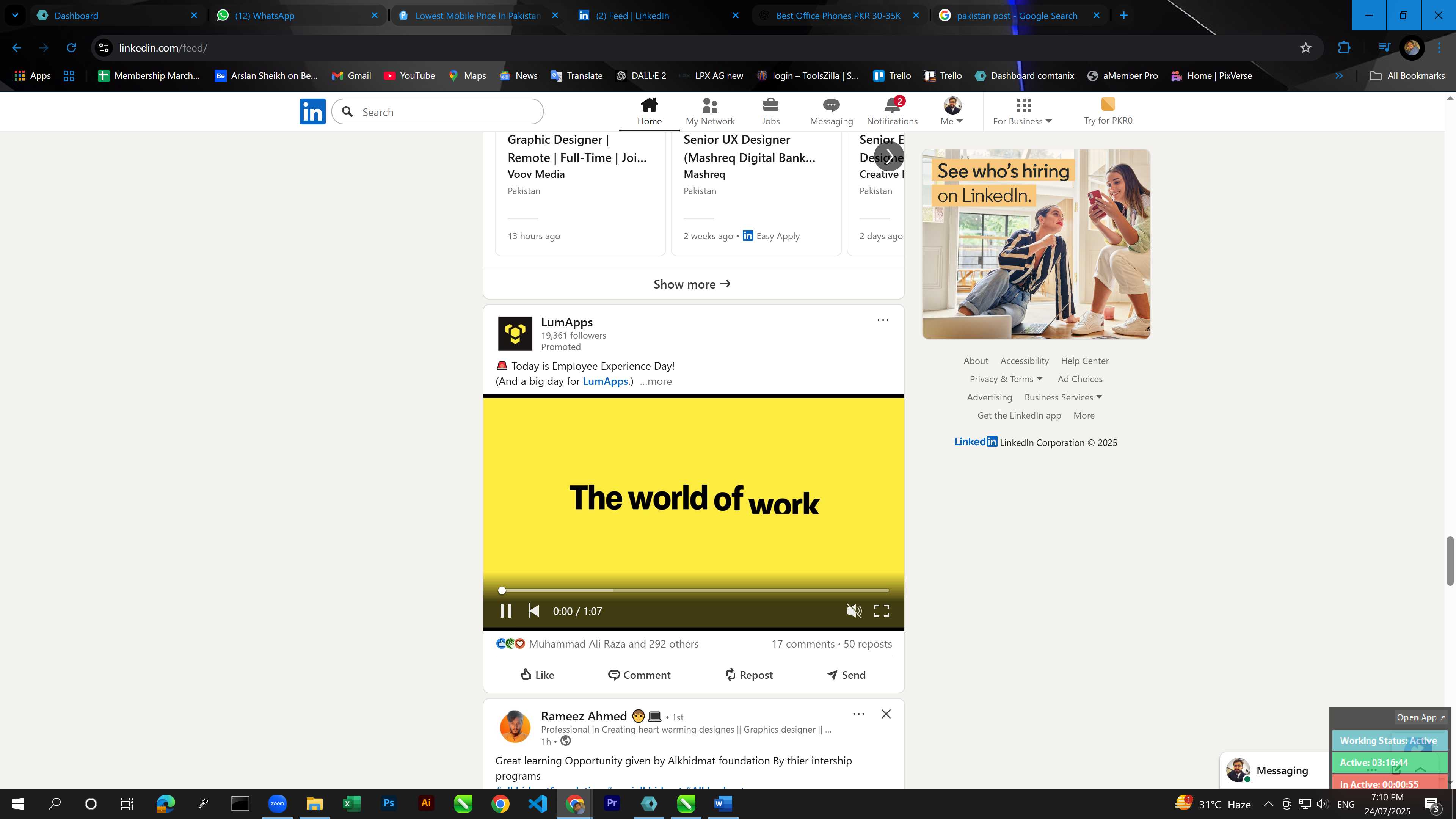Go to My Network page
The height and width of the screenshot is (819, 1456).
pyautogui.click(x=710, y=112)
